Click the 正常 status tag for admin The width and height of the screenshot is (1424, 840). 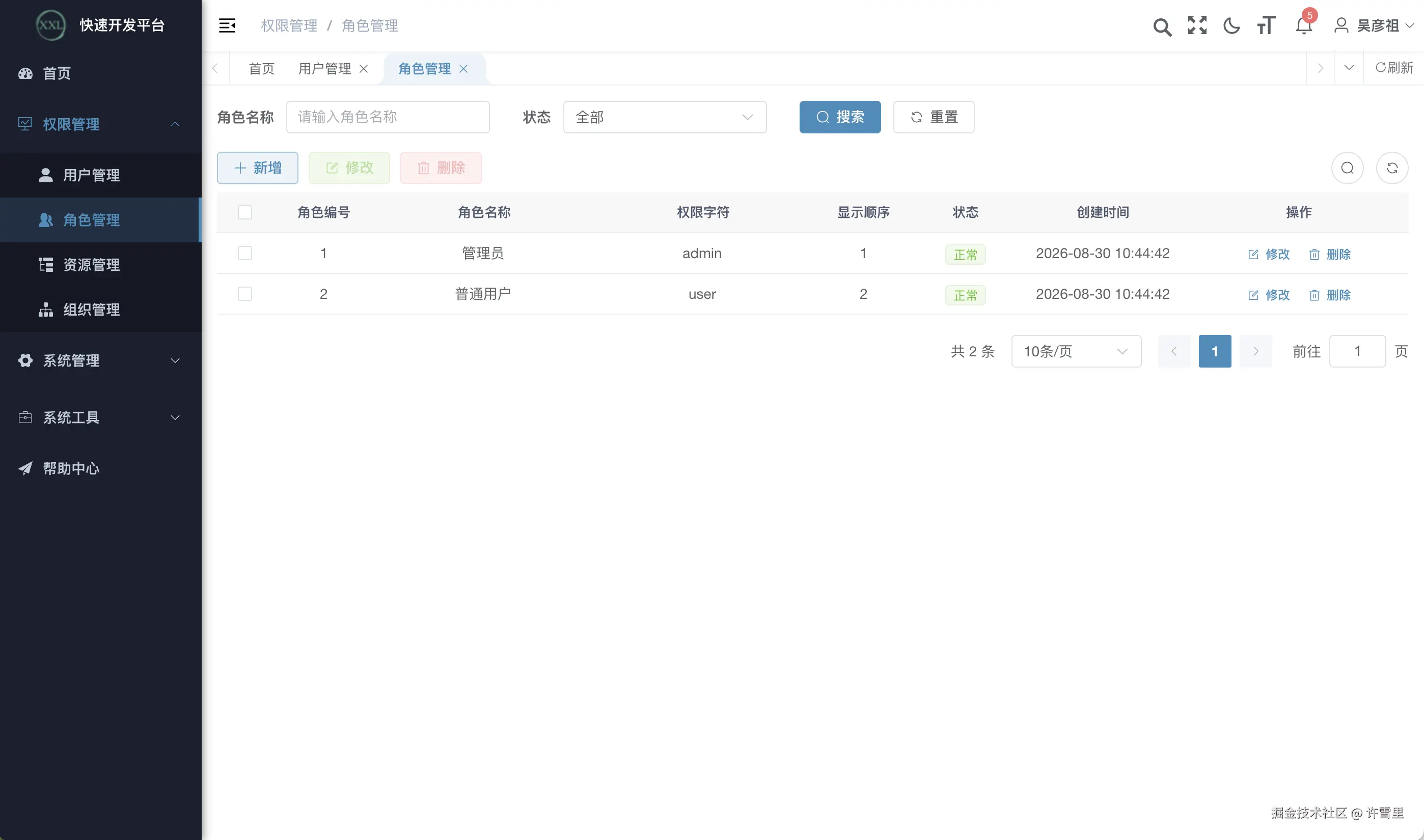click(965, 254)
